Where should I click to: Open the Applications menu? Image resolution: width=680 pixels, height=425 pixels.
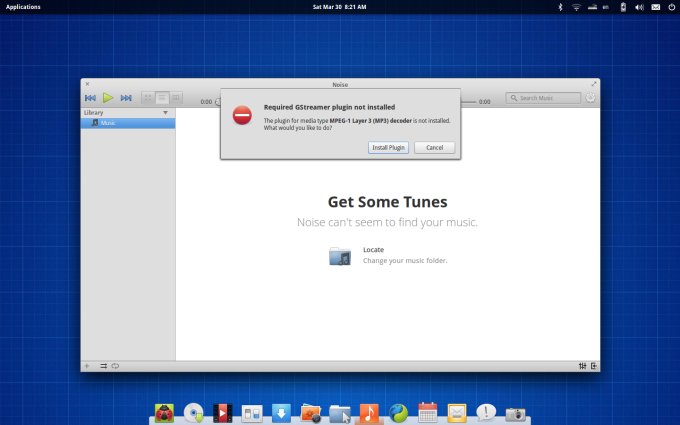click(23, 7)
